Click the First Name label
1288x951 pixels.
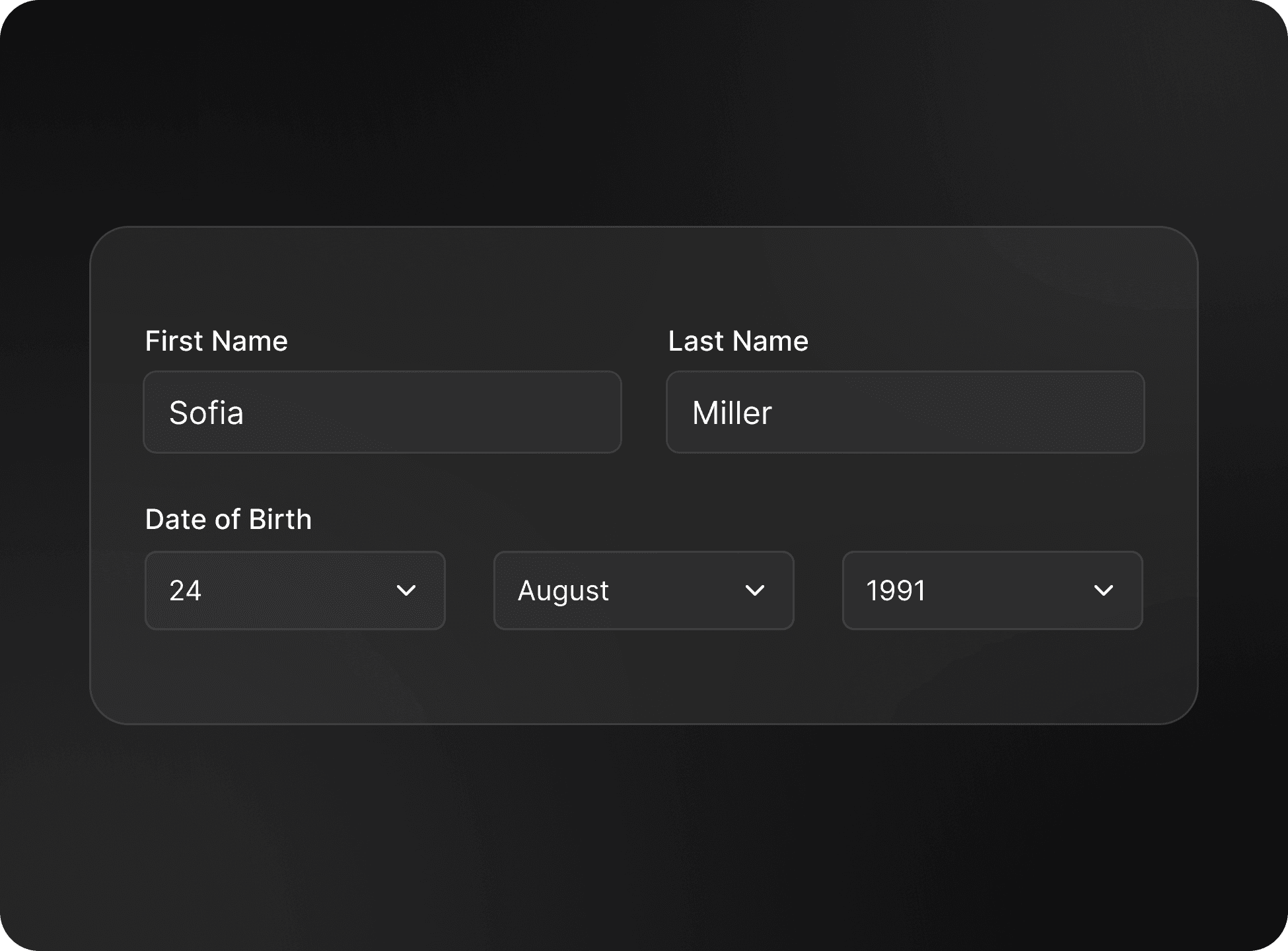coord(217,341)
